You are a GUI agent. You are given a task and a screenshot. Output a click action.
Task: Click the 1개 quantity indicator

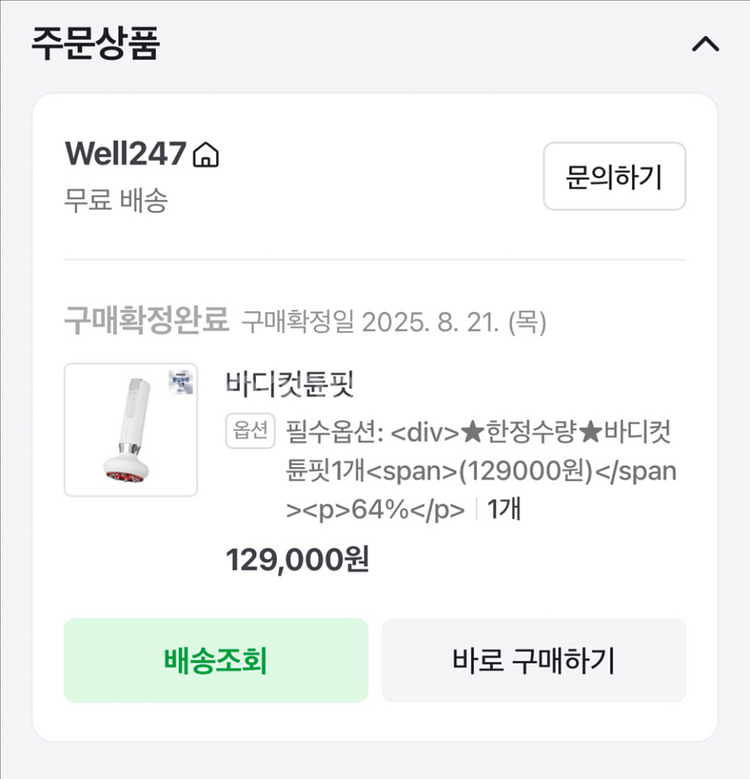coord(505,509)
